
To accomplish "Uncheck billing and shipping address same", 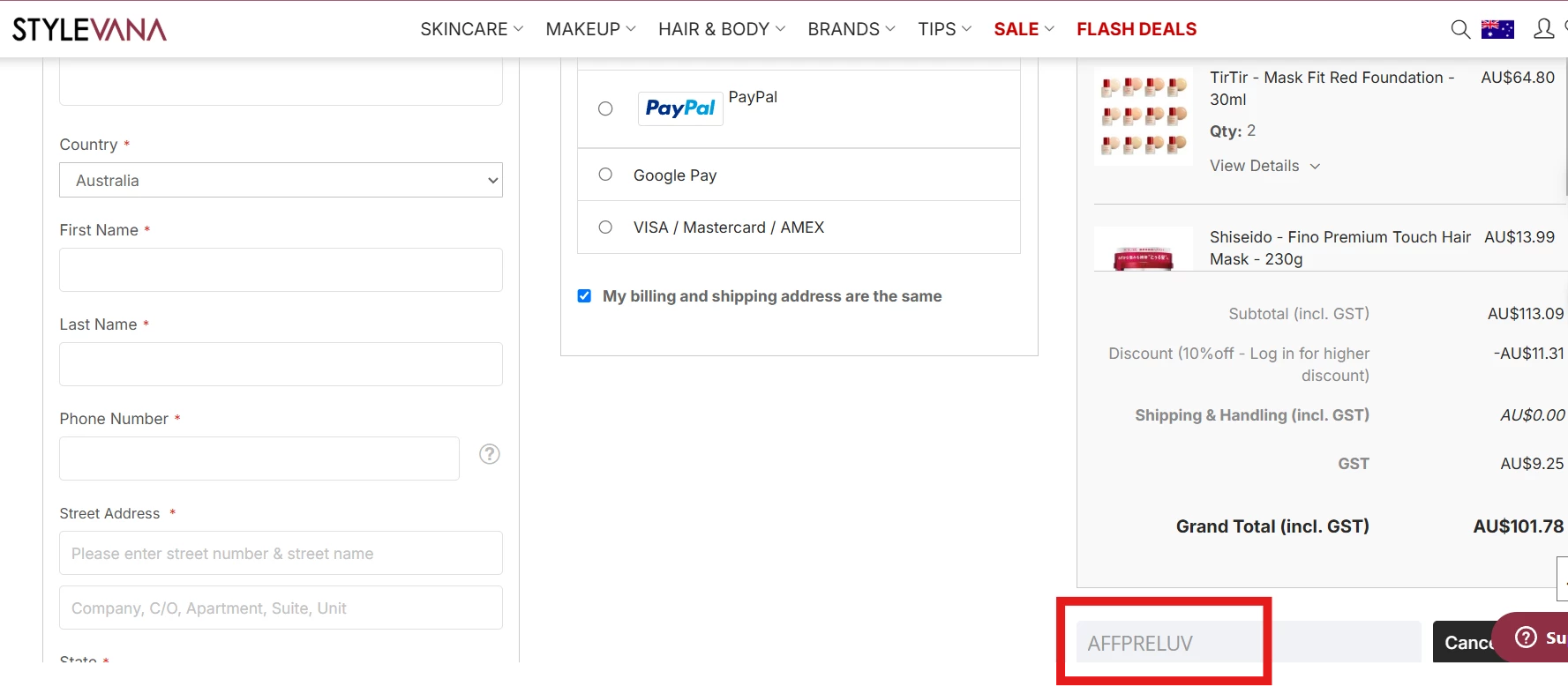I will pyautogui.click(x=584, y=296).
